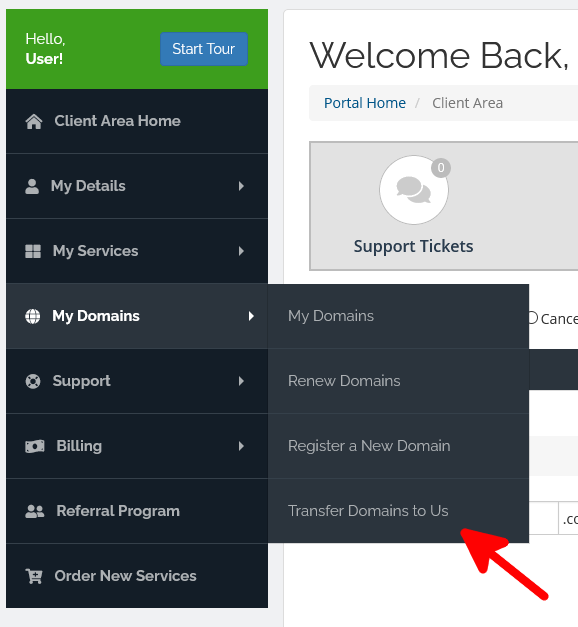Open the Support Tickets link
The width and height of the screenshot is (578, 627).
click(x=413, y=246)
